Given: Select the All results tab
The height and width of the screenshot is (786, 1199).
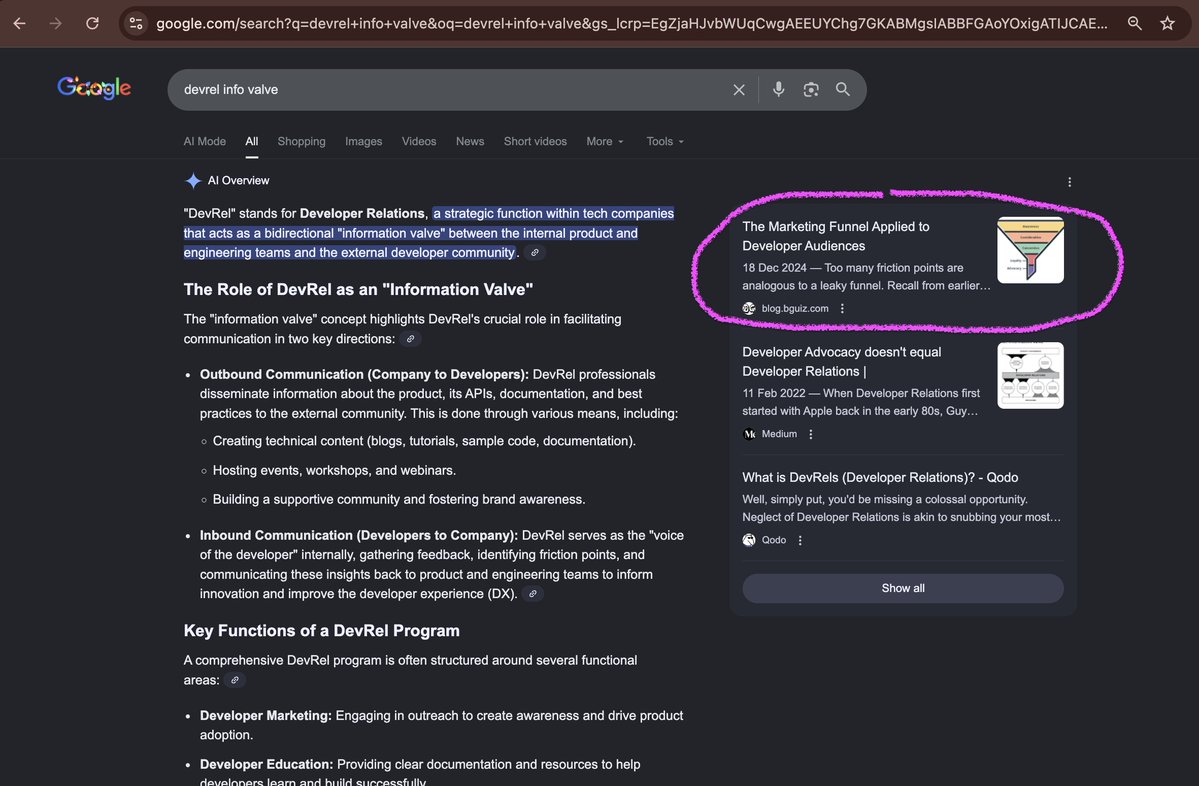Looking at the screenshot, I should 252,141.
